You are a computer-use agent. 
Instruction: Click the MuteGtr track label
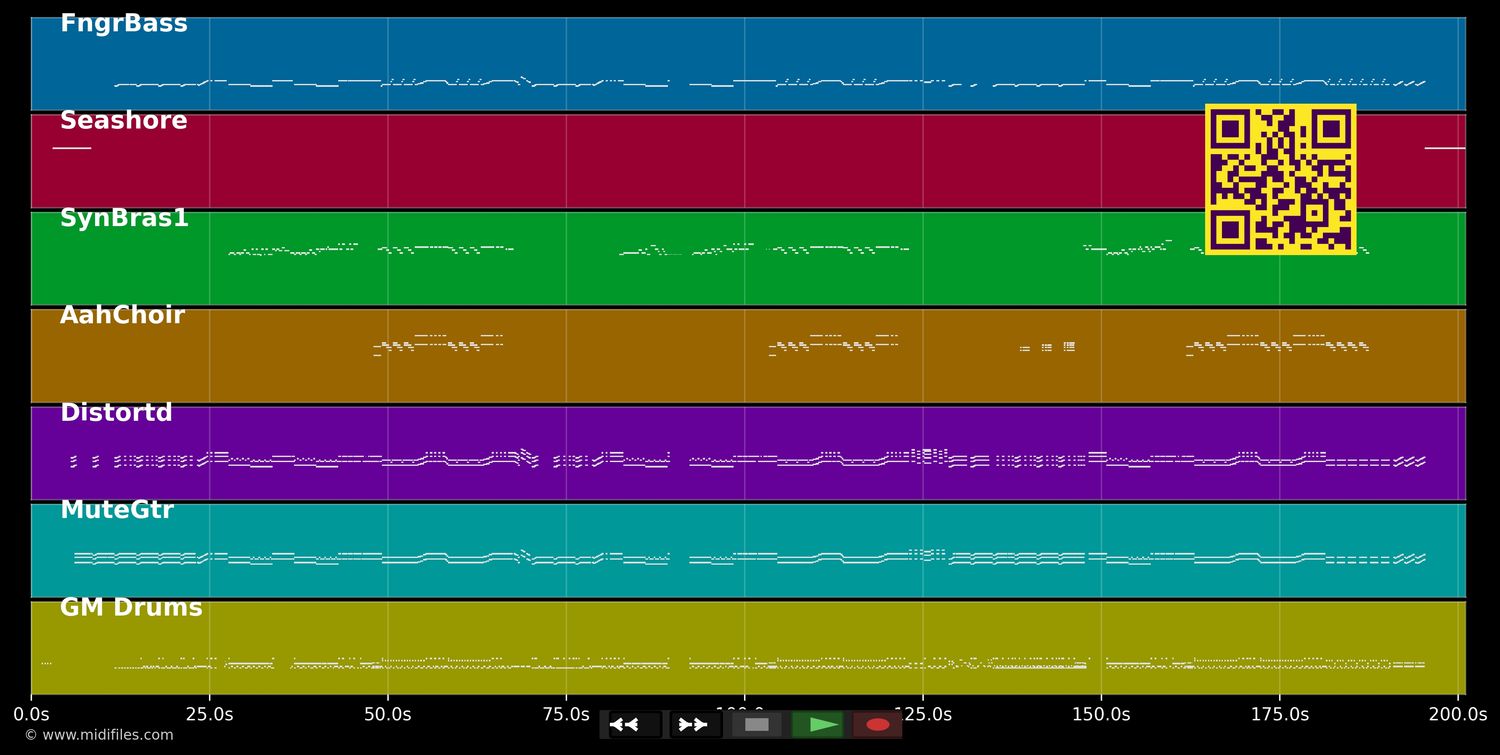pos(117,511)
